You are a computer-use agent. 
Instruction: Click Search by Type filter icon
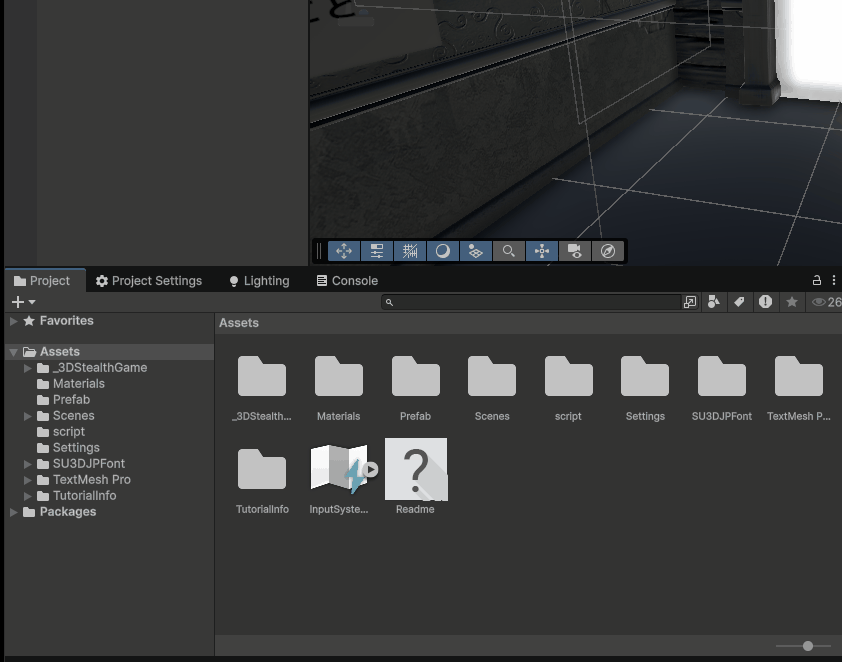click(x=714, y=302)
